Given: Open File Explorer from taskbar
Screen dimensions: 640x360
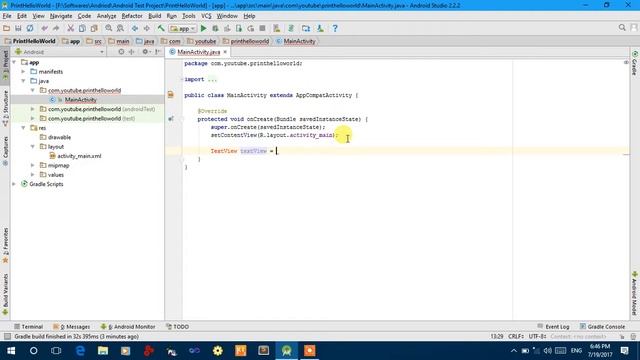Looking at the screenshot, I should click(x=102, y=351).
